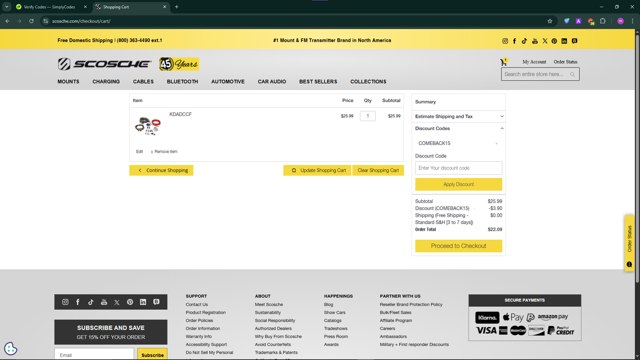This screenshot has width=640, height=360.
Task: Open the BEST SELLERS menu
Action: click(318, 82)
